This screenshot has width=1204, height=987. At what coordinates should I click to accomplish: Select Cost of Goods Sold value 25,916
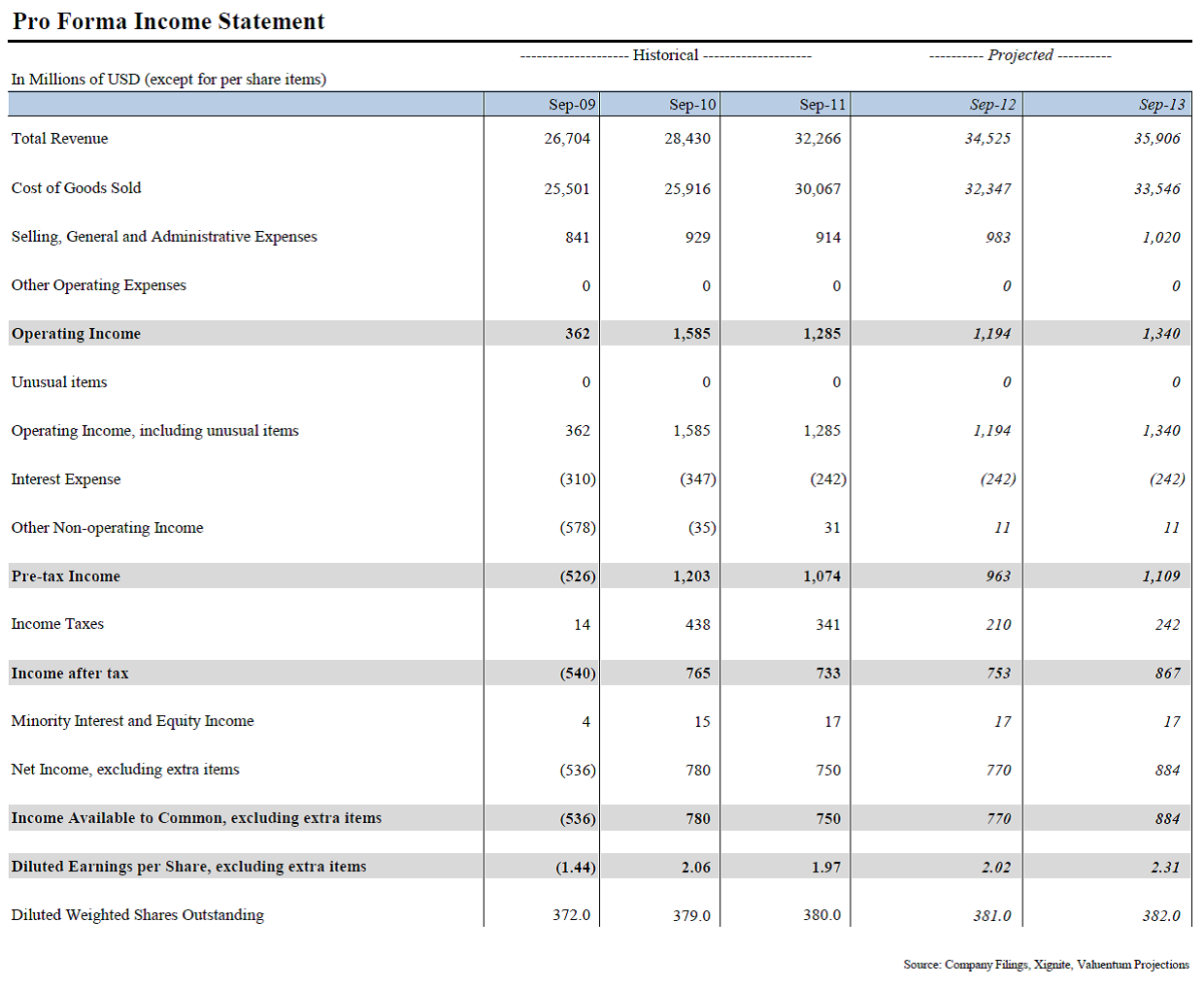click(x=687, y=189)
